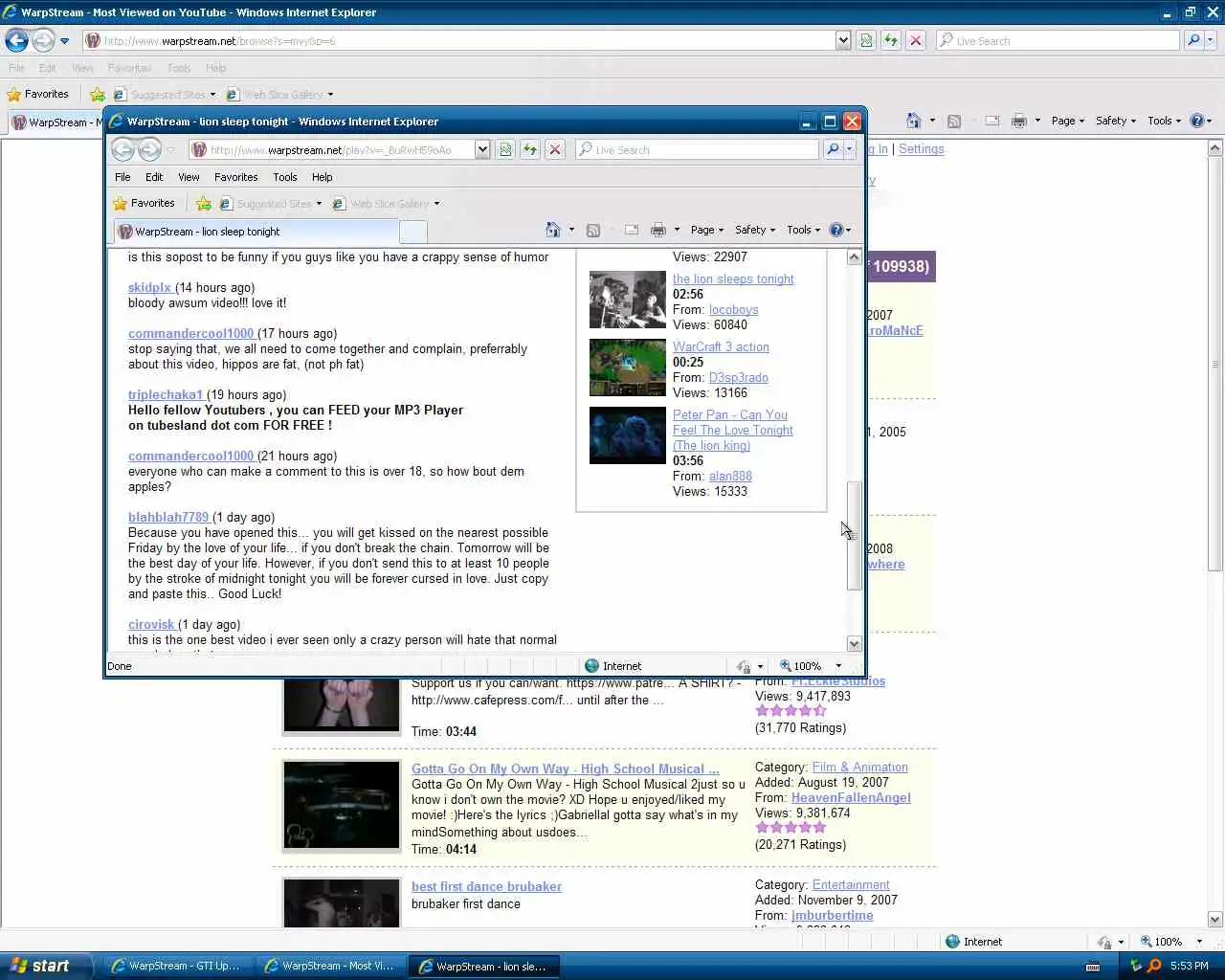This screenshot has height=980, width=1225.
Task: Click the Live Search field in the front window
Action: [x=699, y=149]
